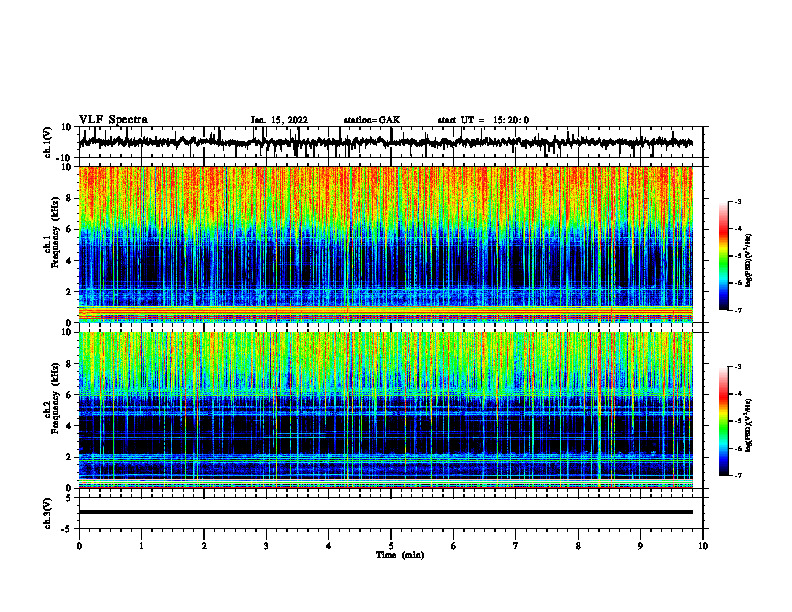Image resolution: width=792 pixels, height=612 pixels.
Task: Click the "-3" label on ch.1 color scale
Action: 738,201
